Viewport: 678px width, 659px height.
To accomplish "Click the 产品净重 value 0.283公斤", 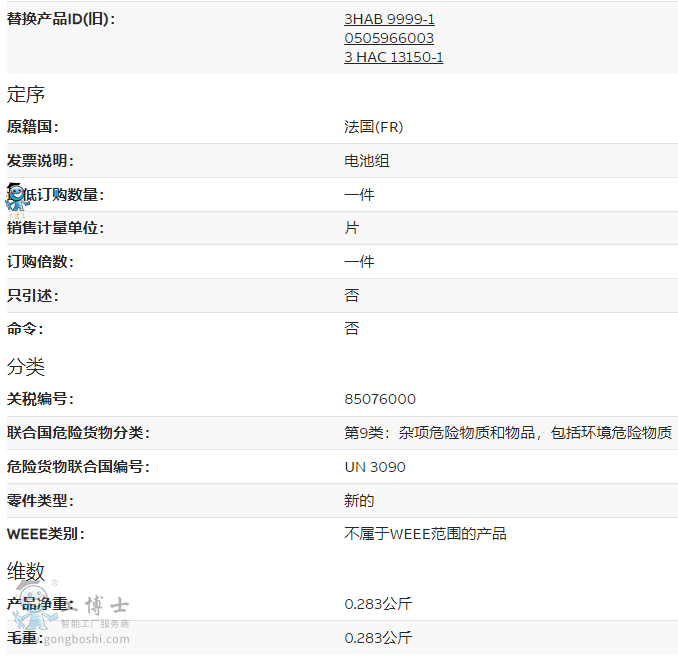I will [x=378, y=604].
